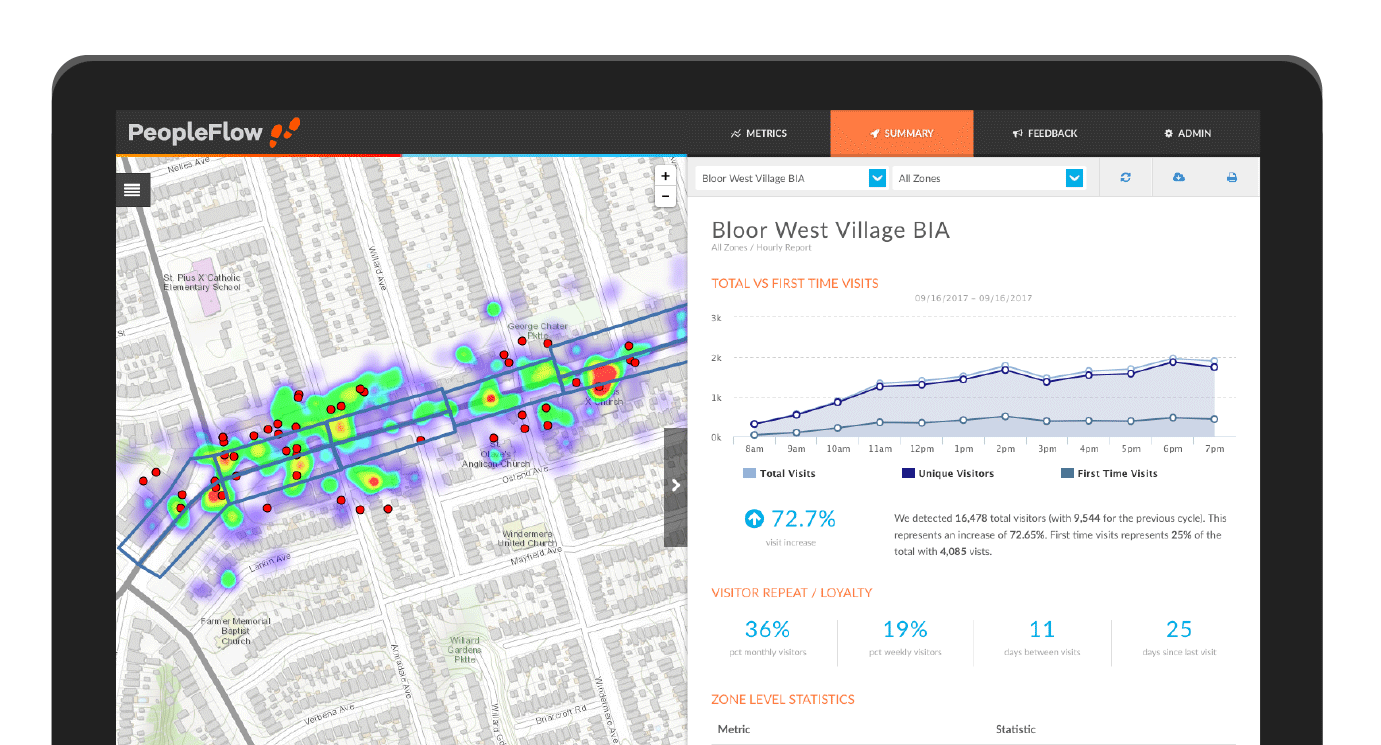The image size is (1381, 745).
Task: Click the Farmer Memorial Baptist Church label
Action: pos(236,631)
